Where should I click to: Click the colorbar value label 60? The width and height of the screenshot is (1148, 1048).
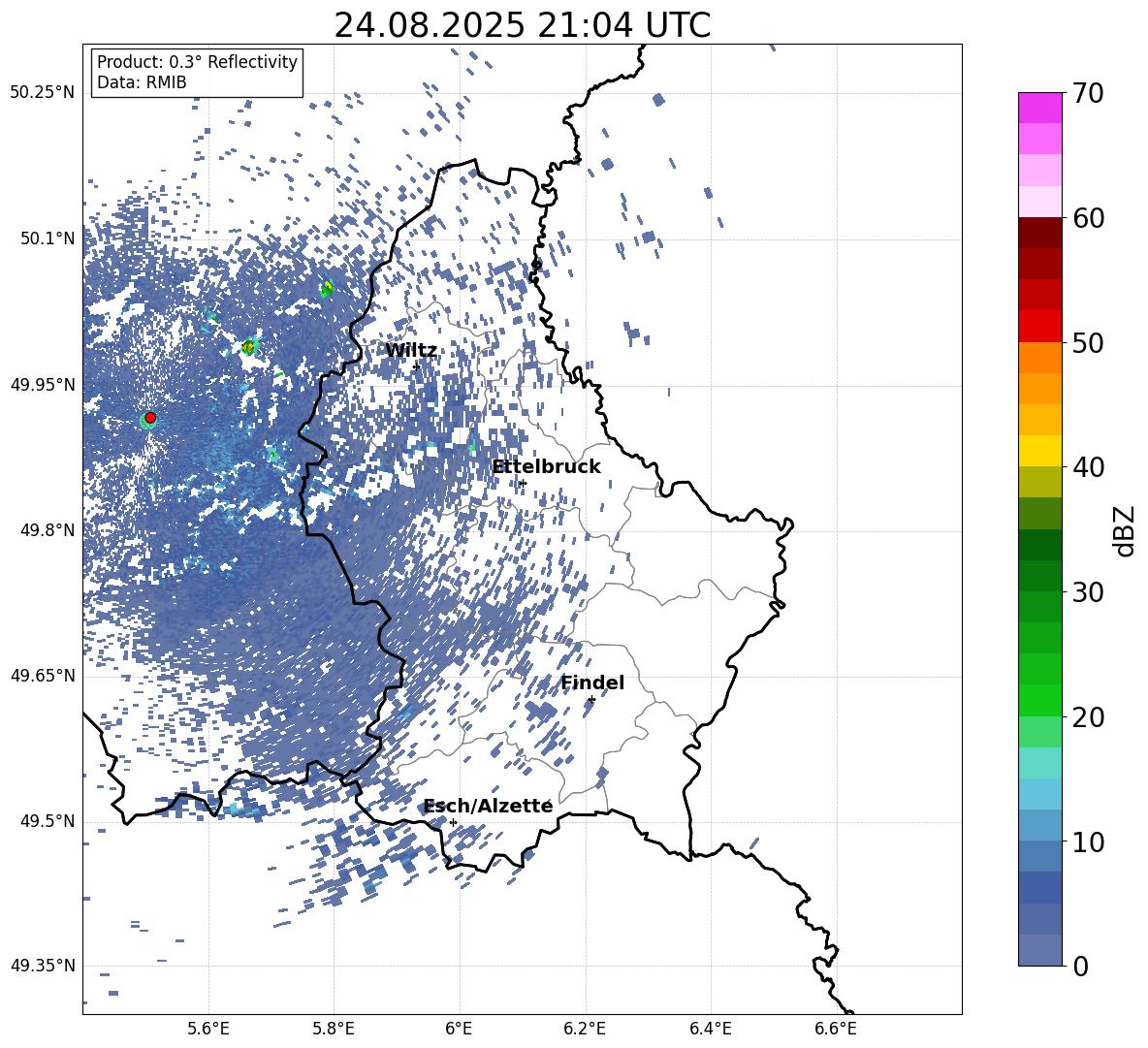(1089, 218)
